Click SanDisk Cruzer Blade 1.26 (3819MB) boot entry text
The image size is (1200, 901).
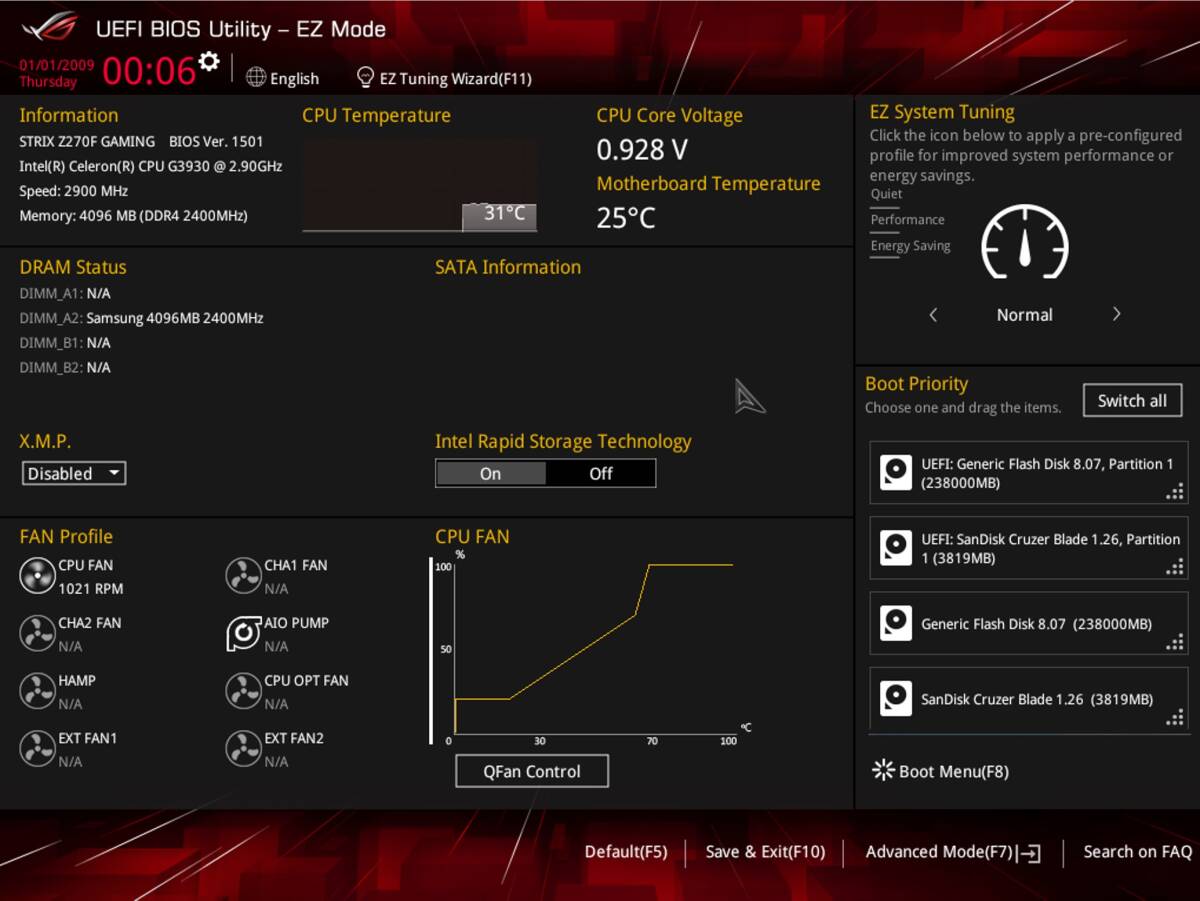pos(1037,699)
